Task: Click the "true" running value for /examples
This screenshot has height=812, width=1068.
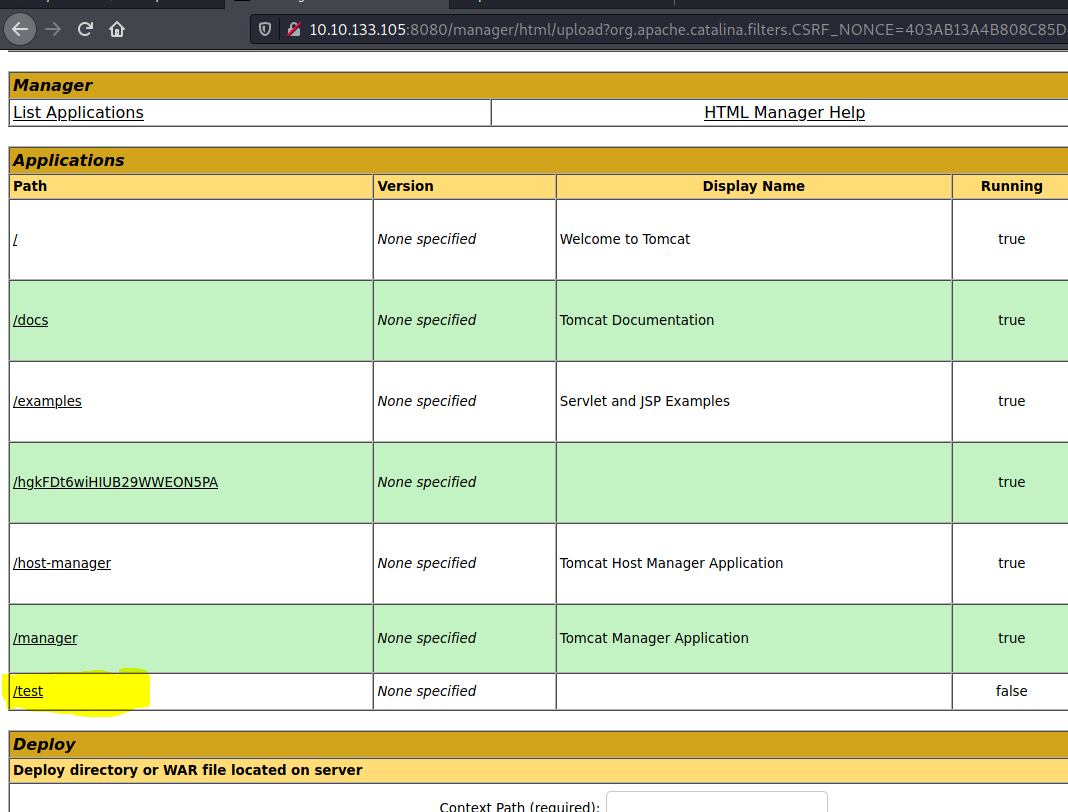Action: point(1011,401)
